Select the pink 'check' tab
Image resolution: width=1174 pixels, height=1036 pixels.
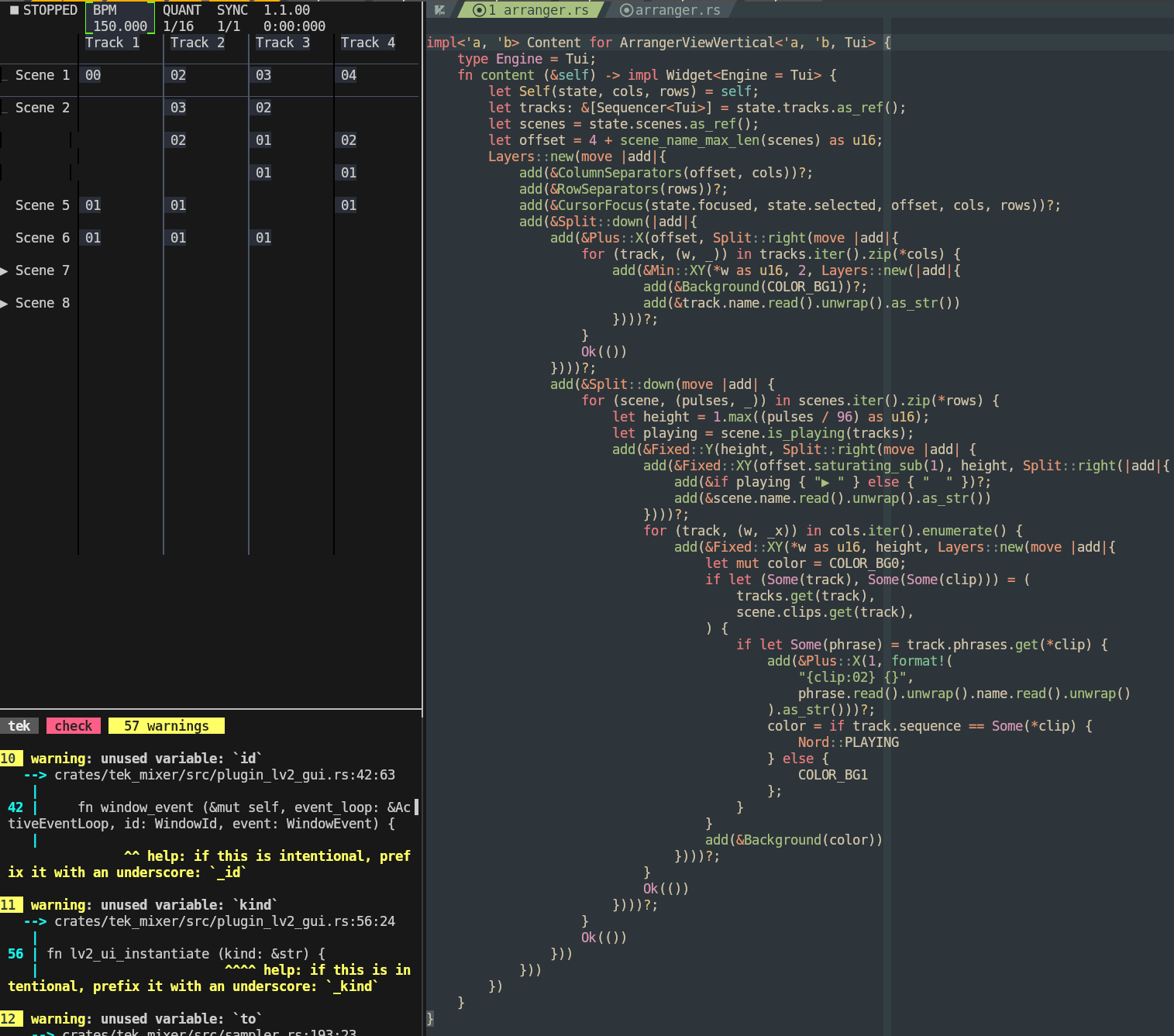(74, 726)
